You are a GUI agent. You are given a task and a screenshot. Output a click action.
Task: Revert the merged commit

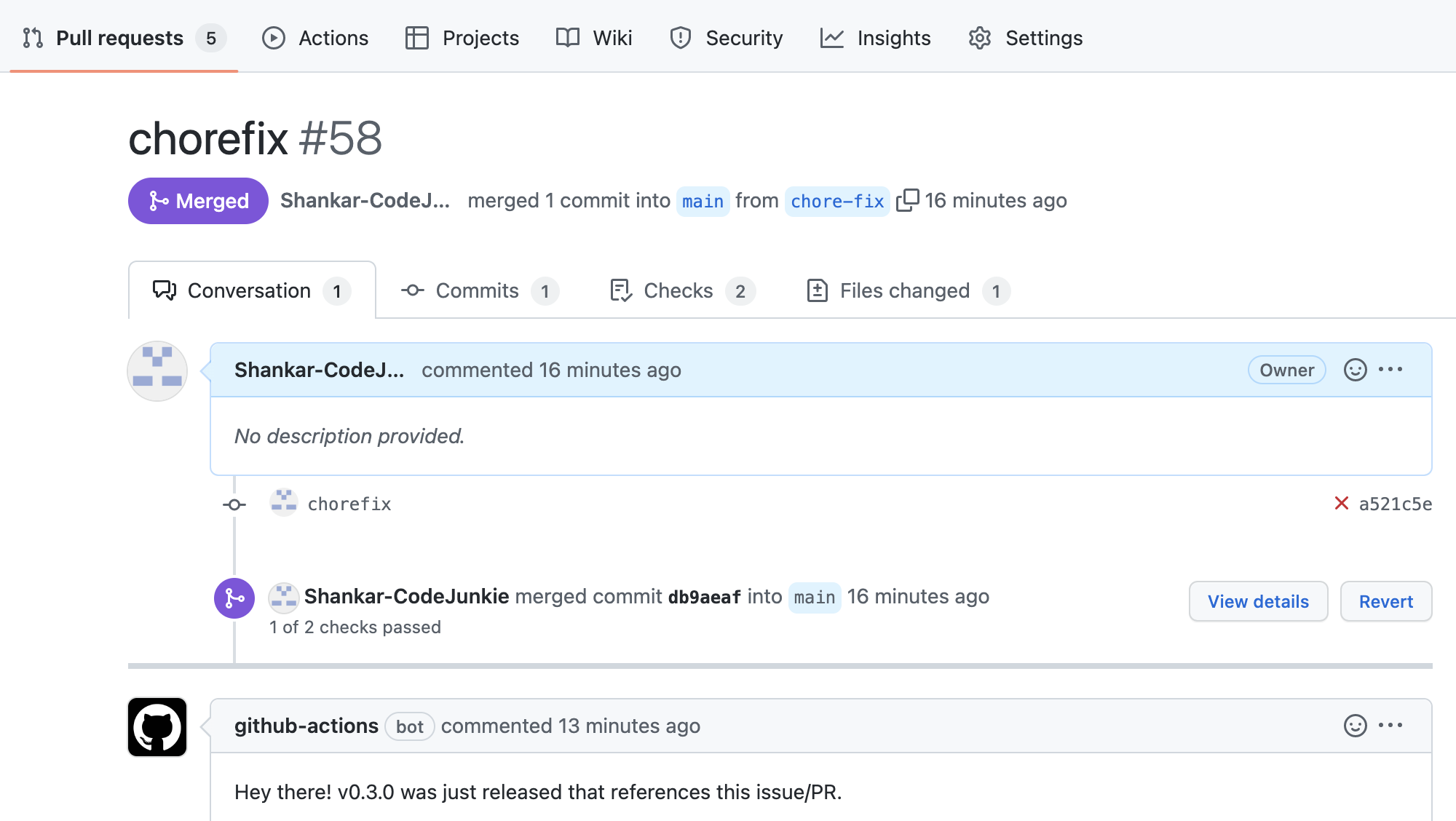coord(1385,601)
